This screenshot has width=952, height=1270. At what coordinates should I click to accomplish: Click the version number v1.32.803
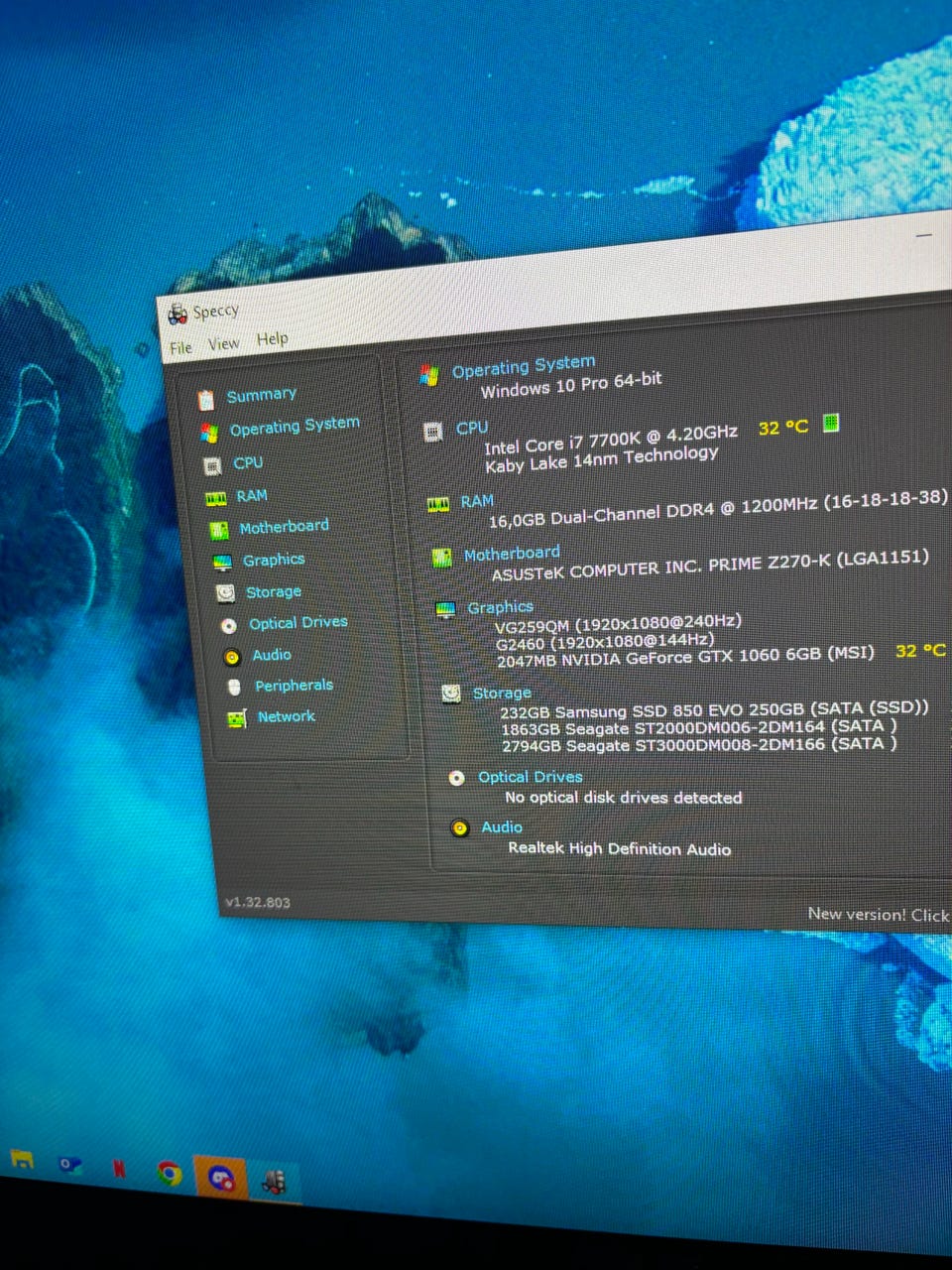[x=258, y=902]
